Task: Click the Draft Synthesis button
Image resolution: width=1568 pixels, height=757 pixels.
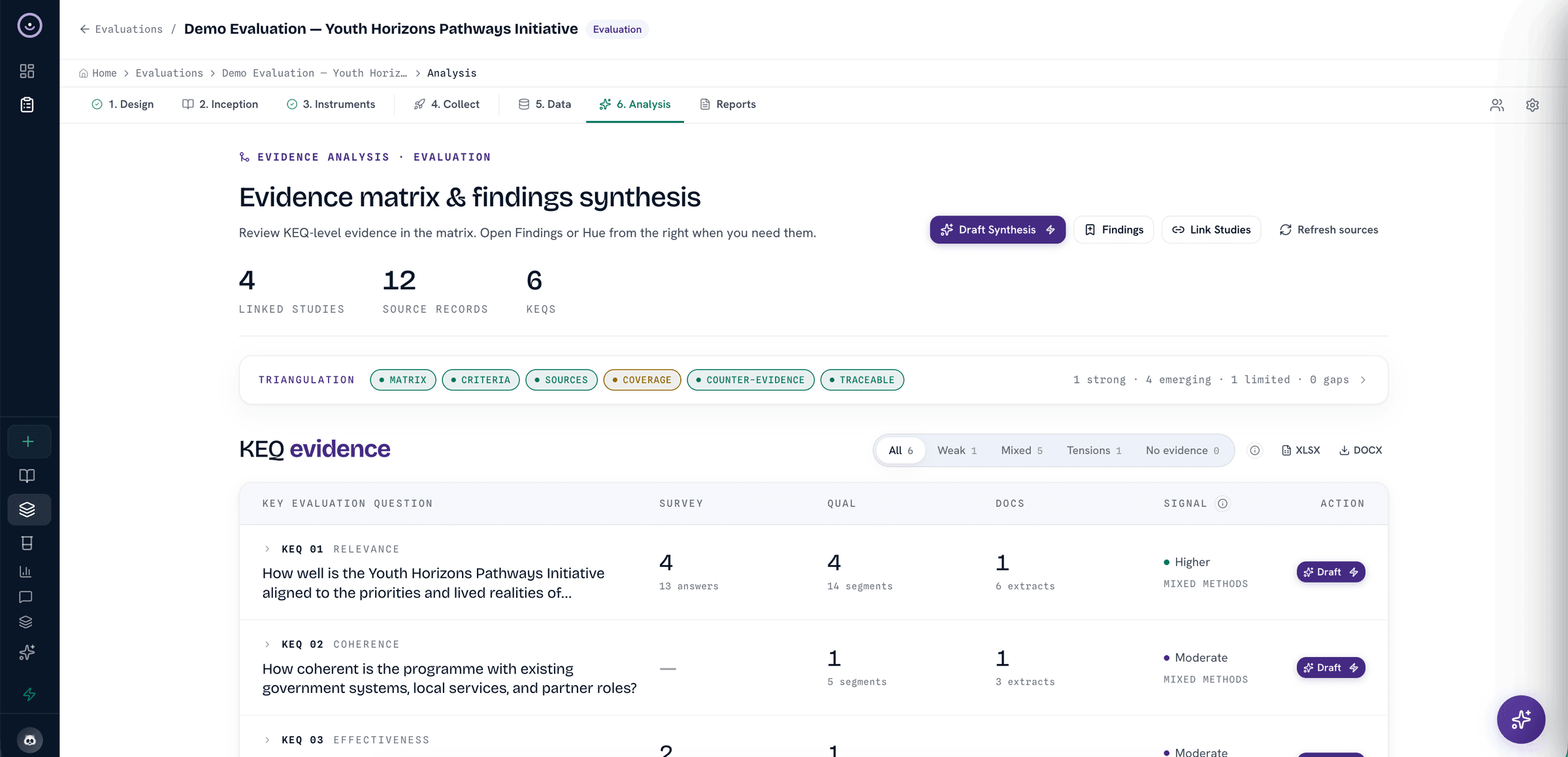Action: (x=998, y=230)
